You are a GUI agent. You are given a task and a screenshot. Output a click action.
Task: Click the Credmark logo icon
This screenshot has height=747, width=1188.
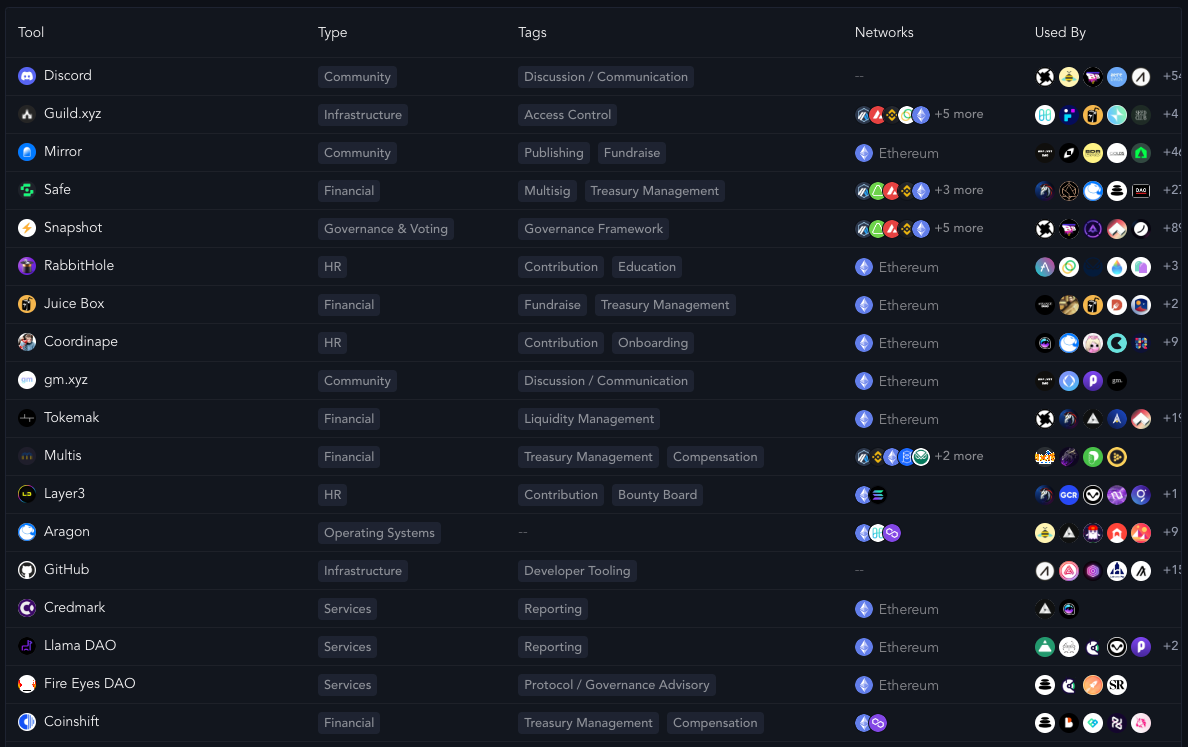[x=27, y=608]
